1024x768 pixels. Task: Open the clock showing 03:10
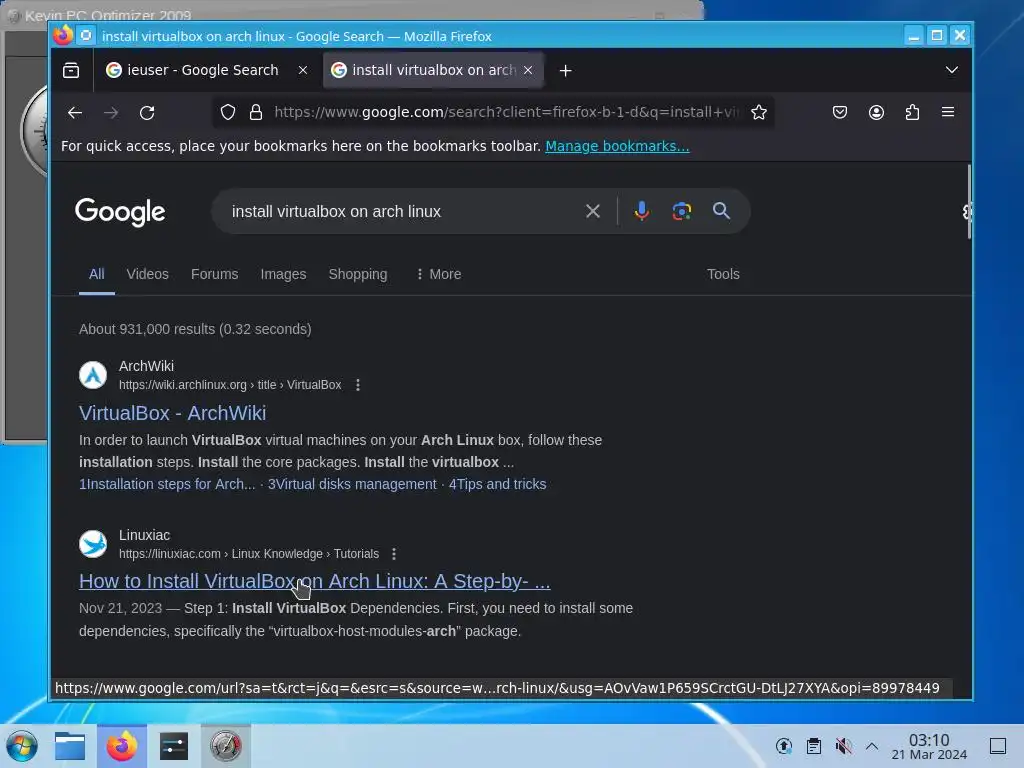pos(929,746)
